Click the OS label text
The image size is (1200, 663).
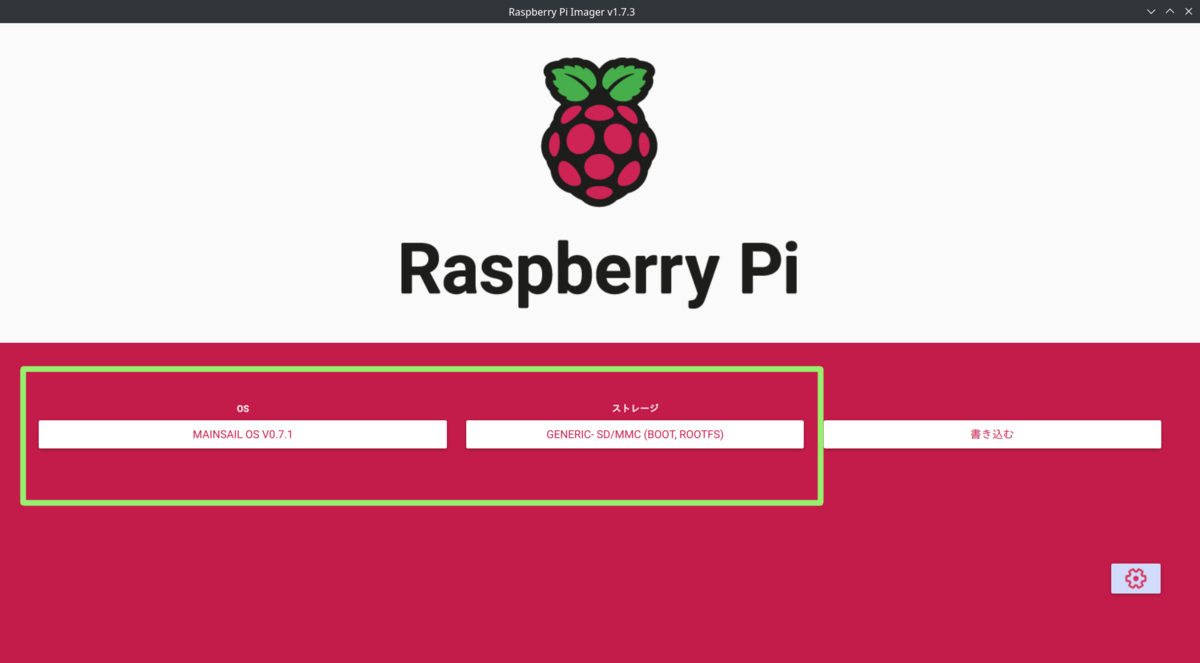coord(243,408)
